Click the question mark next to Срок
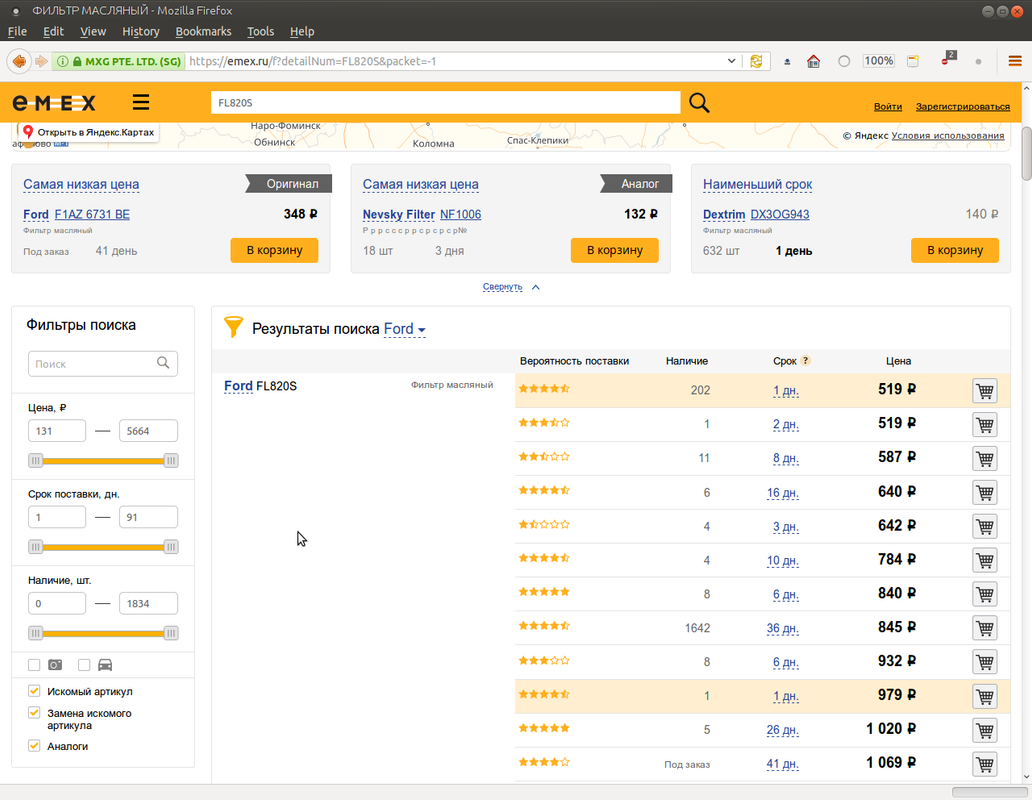This screenshot has height=800, width=1032. coord(806,361)
